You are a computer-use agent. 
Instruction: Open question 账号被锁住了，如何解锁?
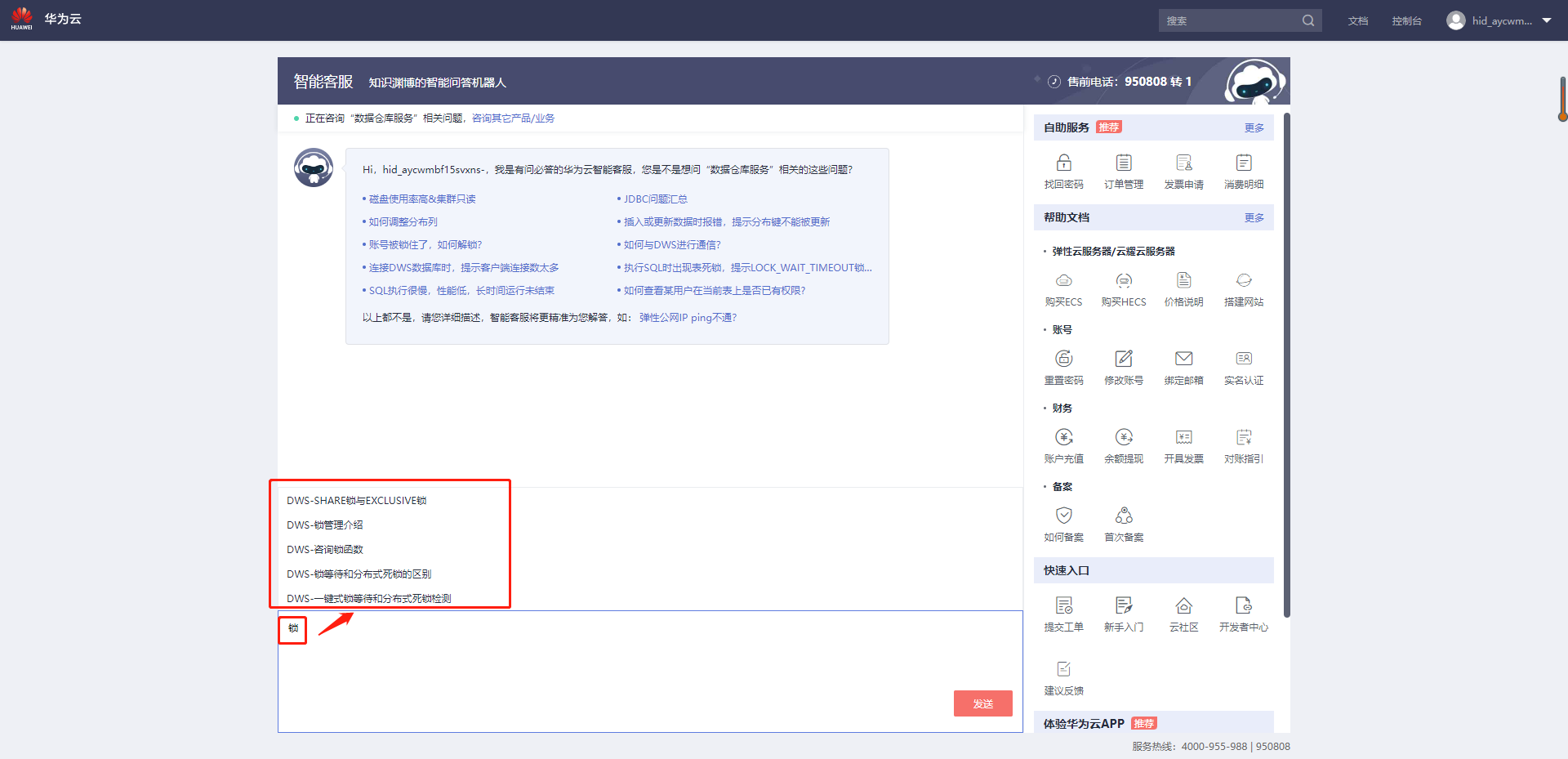(x=425, y=245)
